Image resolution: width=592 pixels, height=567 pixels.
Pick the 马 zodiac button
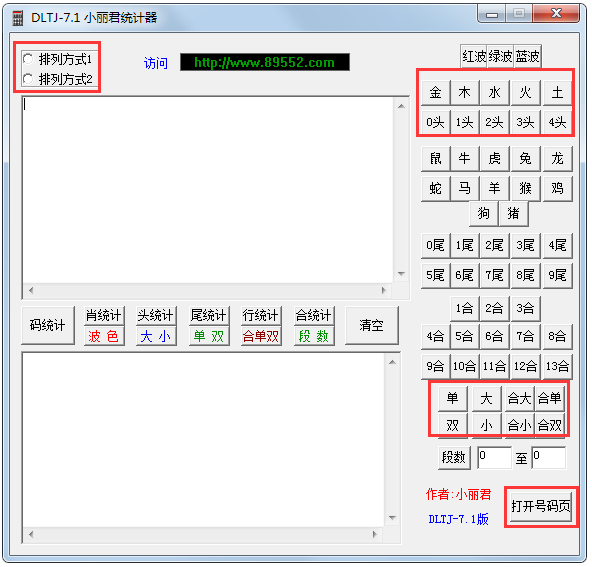tap(465, 188)
